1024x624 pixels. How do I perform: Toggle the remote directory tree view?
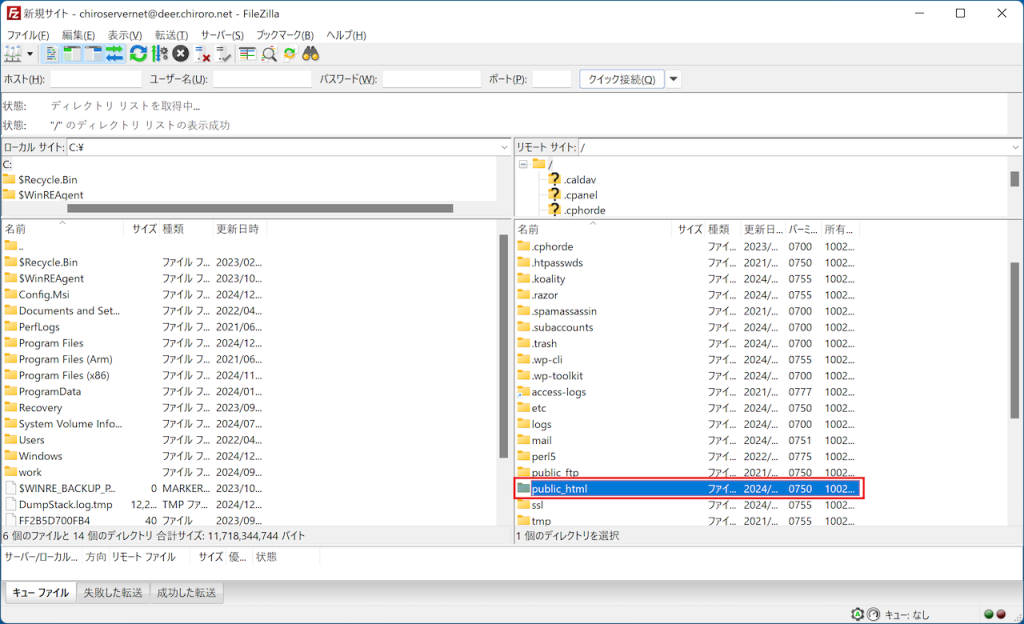pyautogui.click(x=91, y=54)
